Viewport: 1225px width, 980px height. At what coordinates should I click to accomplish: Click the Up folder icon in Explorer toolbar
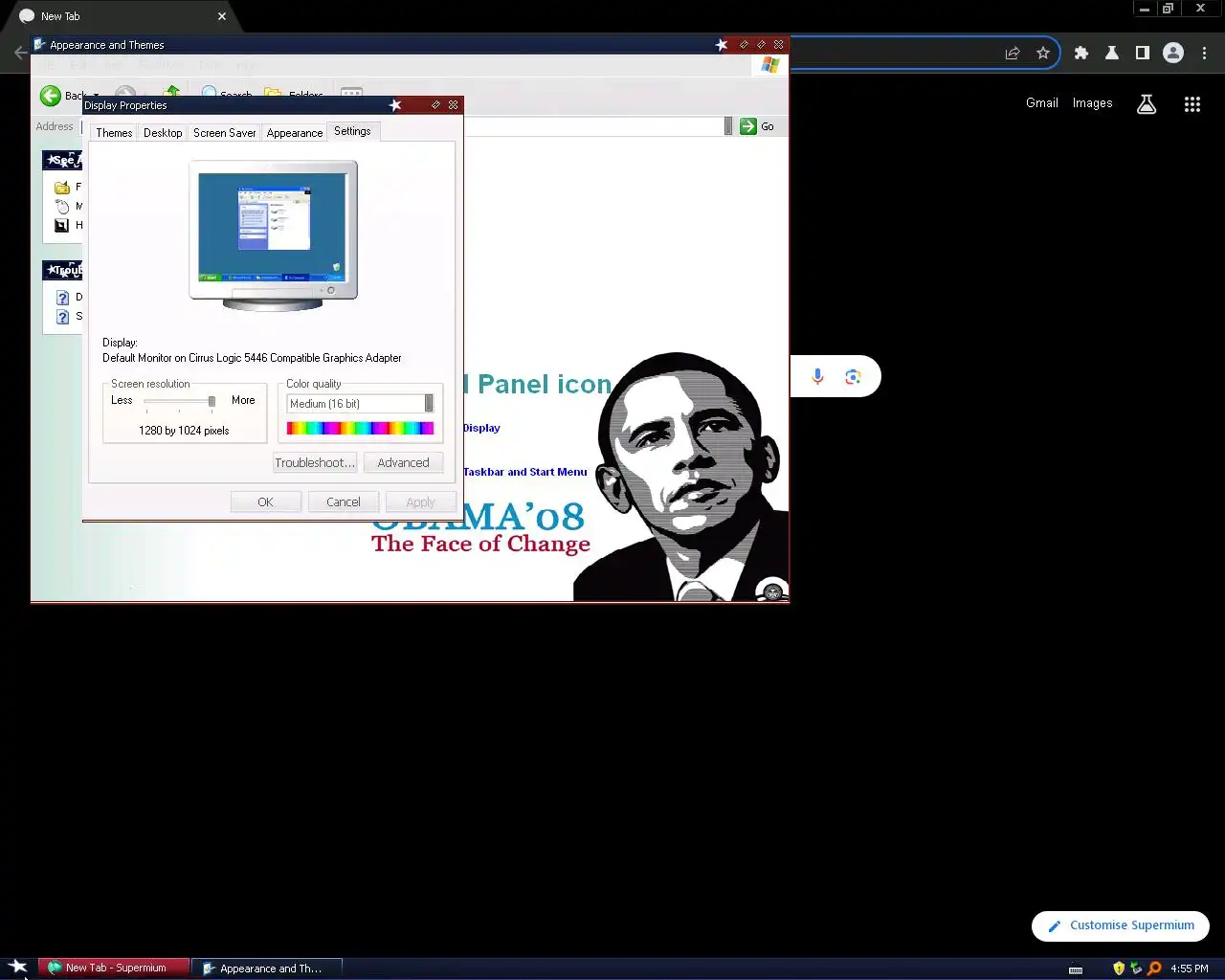coord(171,93)
